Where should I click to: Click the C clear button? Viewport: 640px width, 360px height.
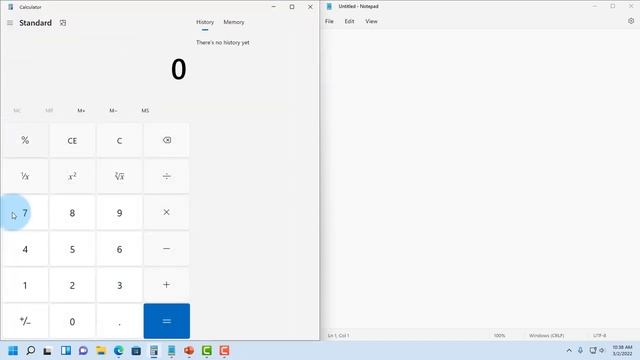pos(119,140)
